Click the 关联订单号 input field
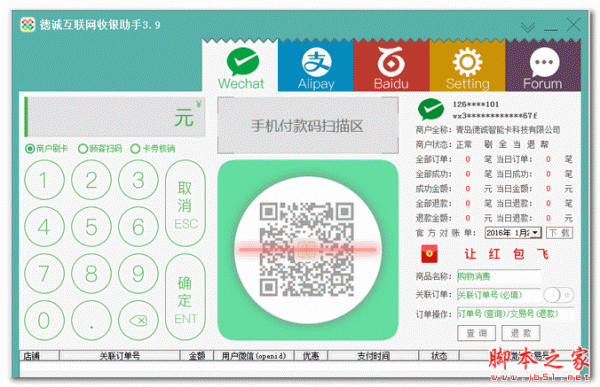This screenshot has height=387, width=600. (499, 295)
